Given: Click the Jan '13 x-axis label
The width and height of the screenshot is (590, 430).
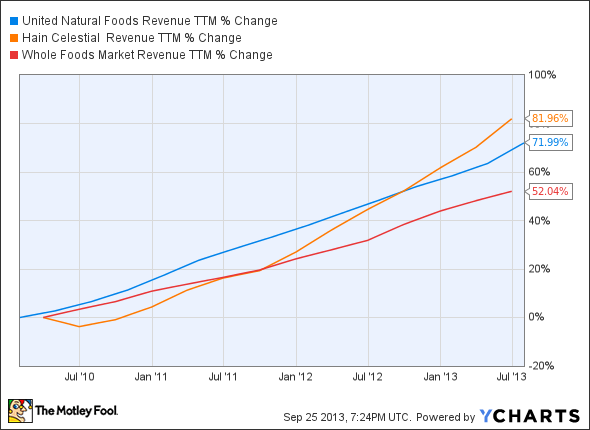Looking at the screenshot, I should (440, 377).
